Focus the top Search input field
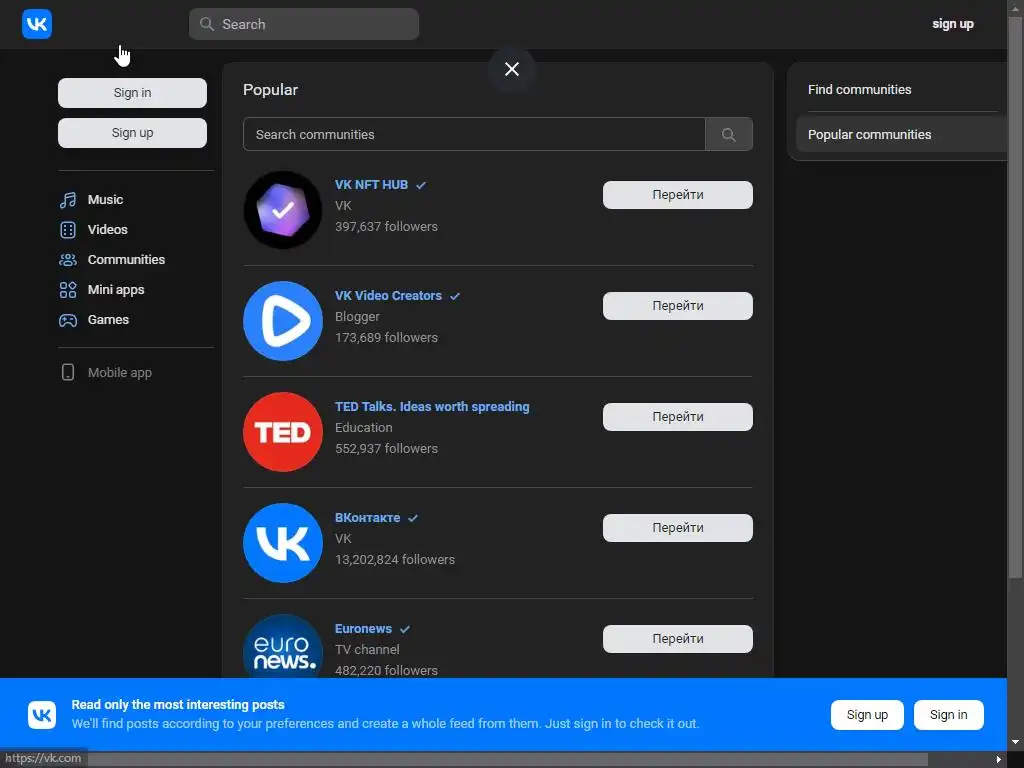Image resolution: width=1024 pixels, height=768 pixels. tap(304, 24)
